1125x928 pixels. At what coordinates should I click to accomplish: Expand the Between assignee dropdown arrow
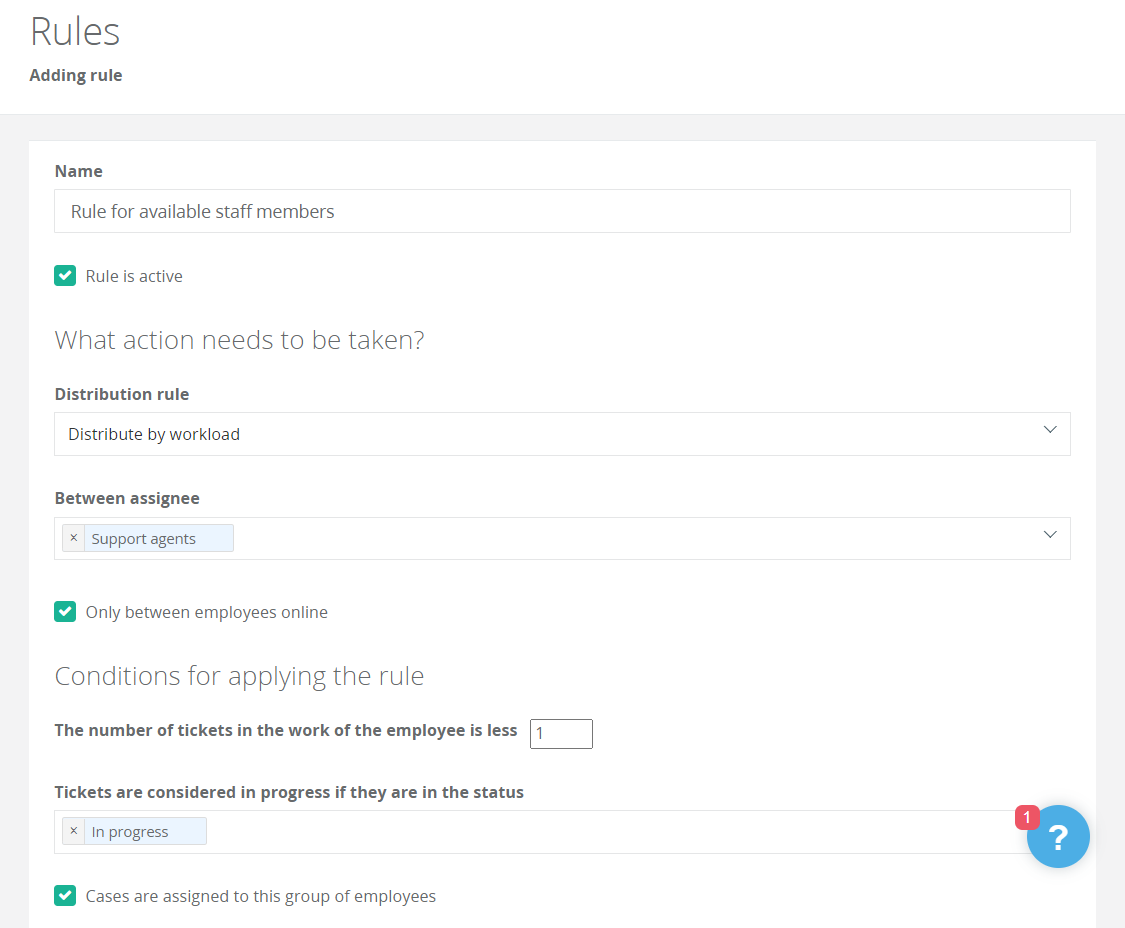1050,535
